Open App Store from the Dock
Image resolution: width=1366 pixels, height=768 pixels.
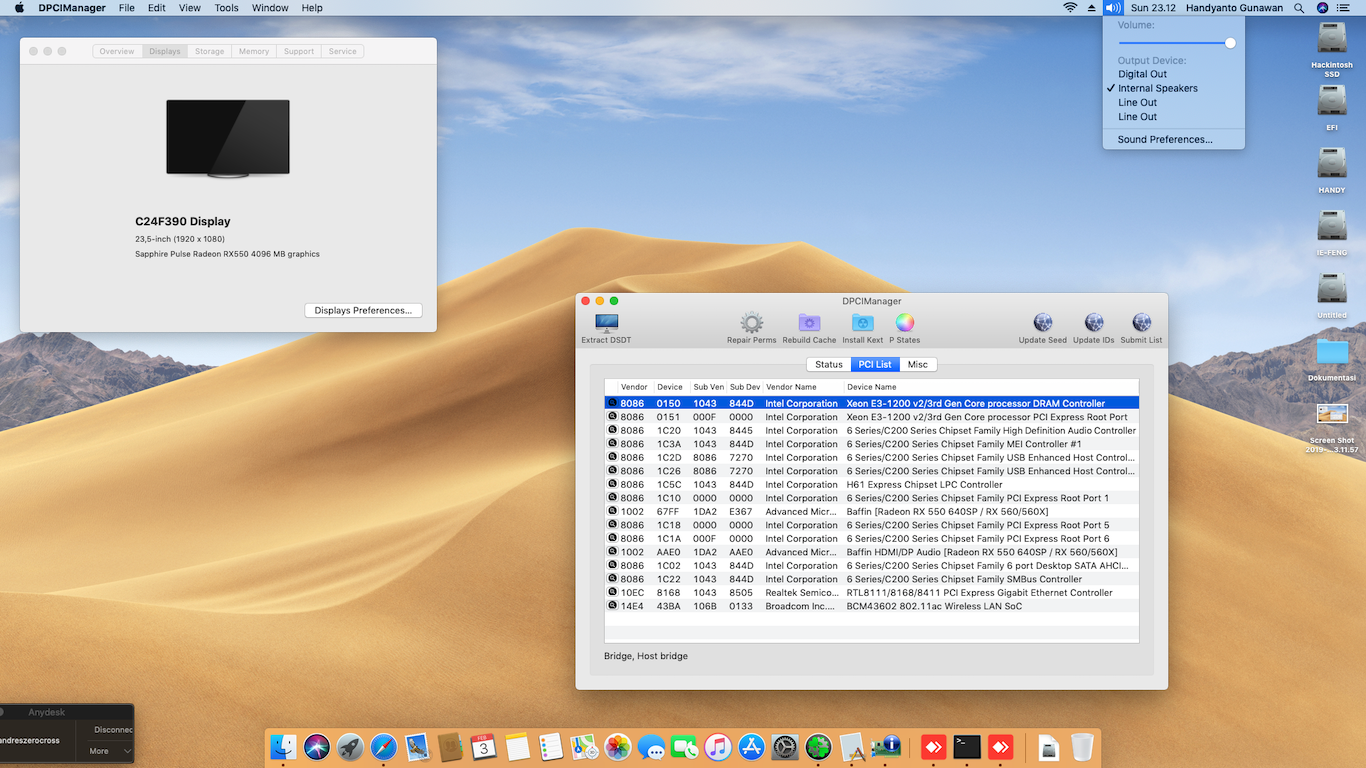pyautogui.click(x=751, y=746)
